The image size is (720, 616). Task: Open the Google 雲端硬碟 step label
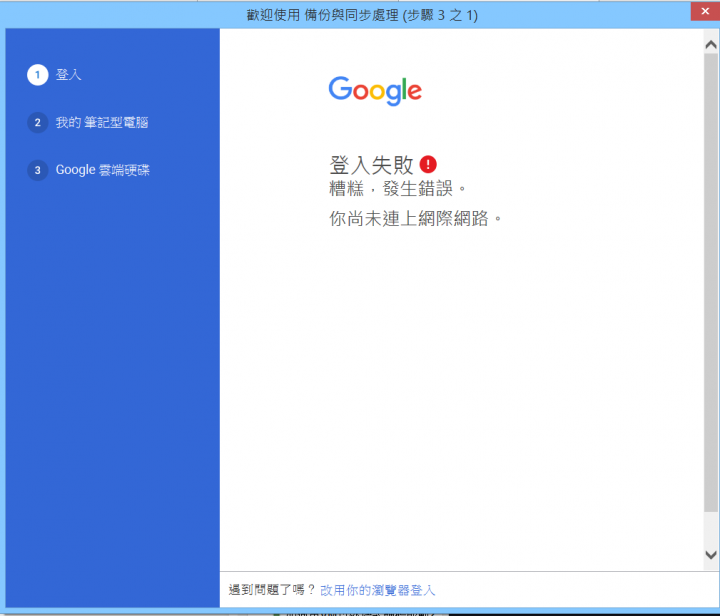tap(103, 170)
